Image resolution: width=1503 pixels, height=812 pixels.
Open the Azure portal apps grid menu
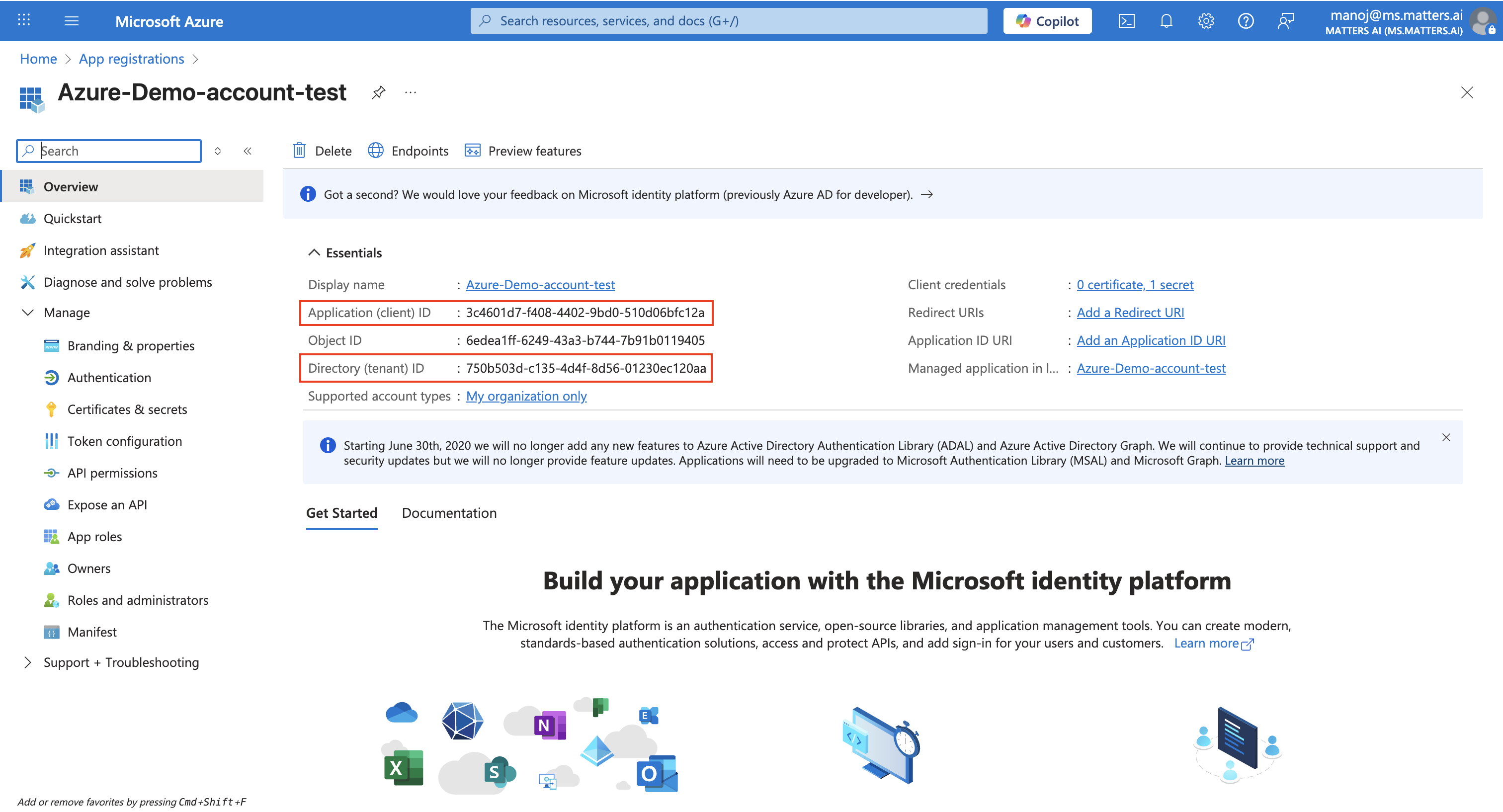click(24, 20)
